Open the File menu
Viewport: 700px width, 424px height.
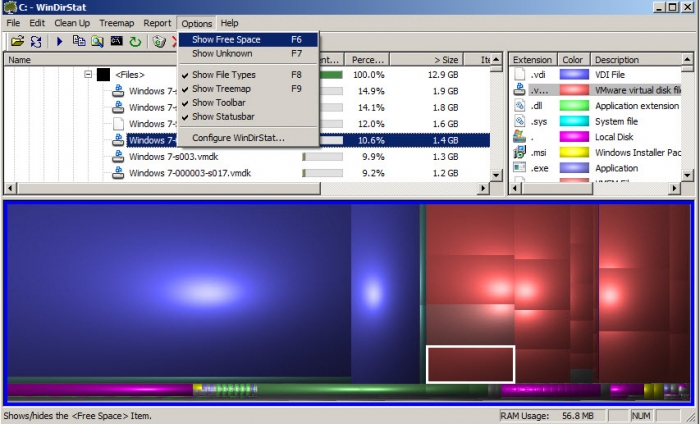pyautogui.click(x=13, y=23)
